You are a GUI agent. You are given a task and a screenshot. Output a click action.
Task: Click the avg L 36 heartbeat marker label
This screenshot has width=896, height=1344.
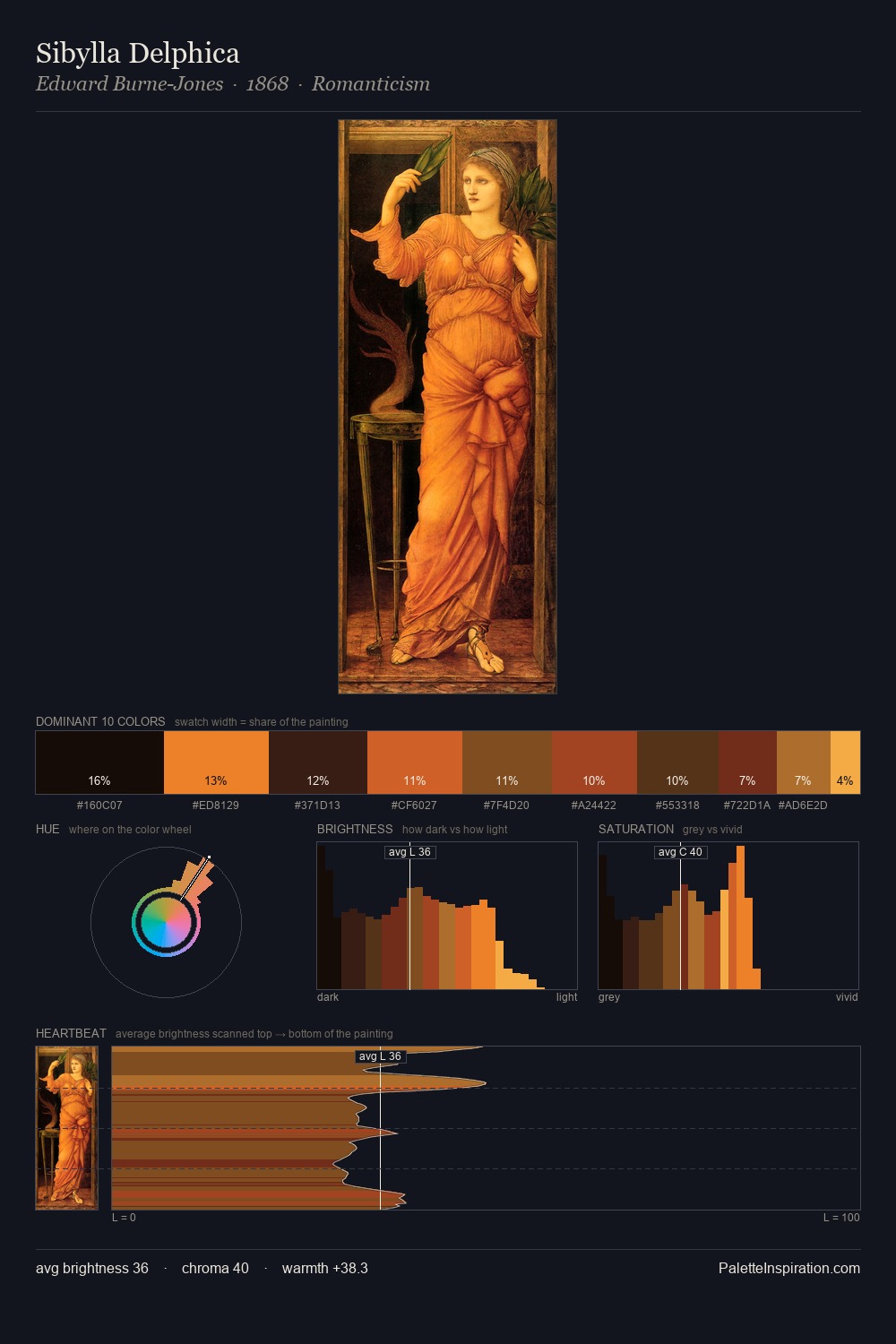tap(380, 1056)
